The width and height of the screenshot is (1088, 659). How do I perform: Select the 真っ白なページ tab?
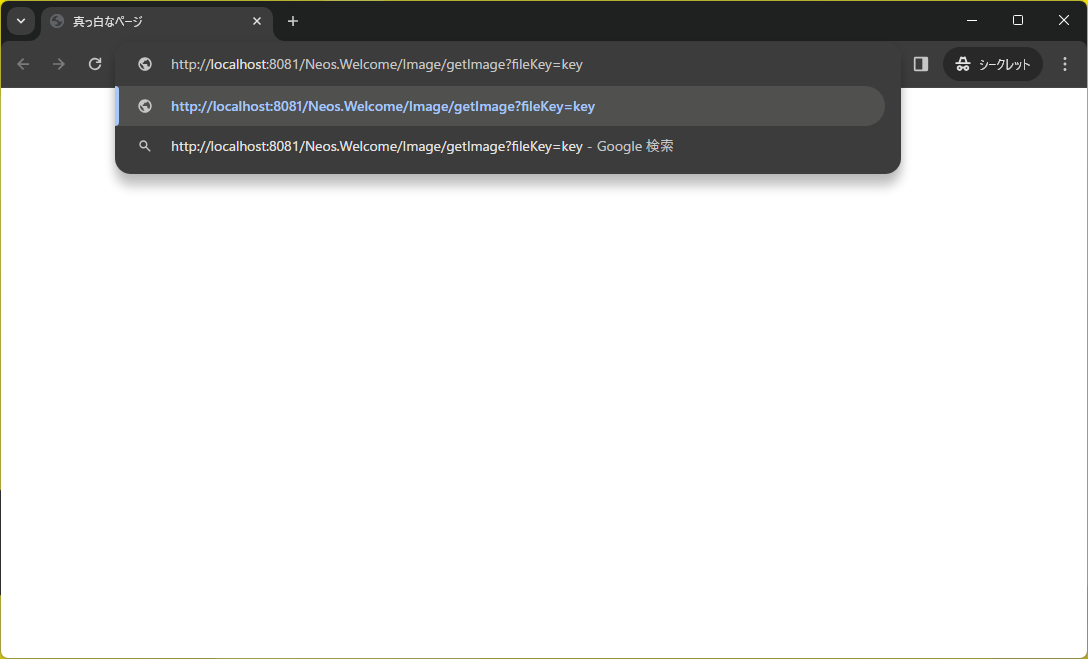157,22
